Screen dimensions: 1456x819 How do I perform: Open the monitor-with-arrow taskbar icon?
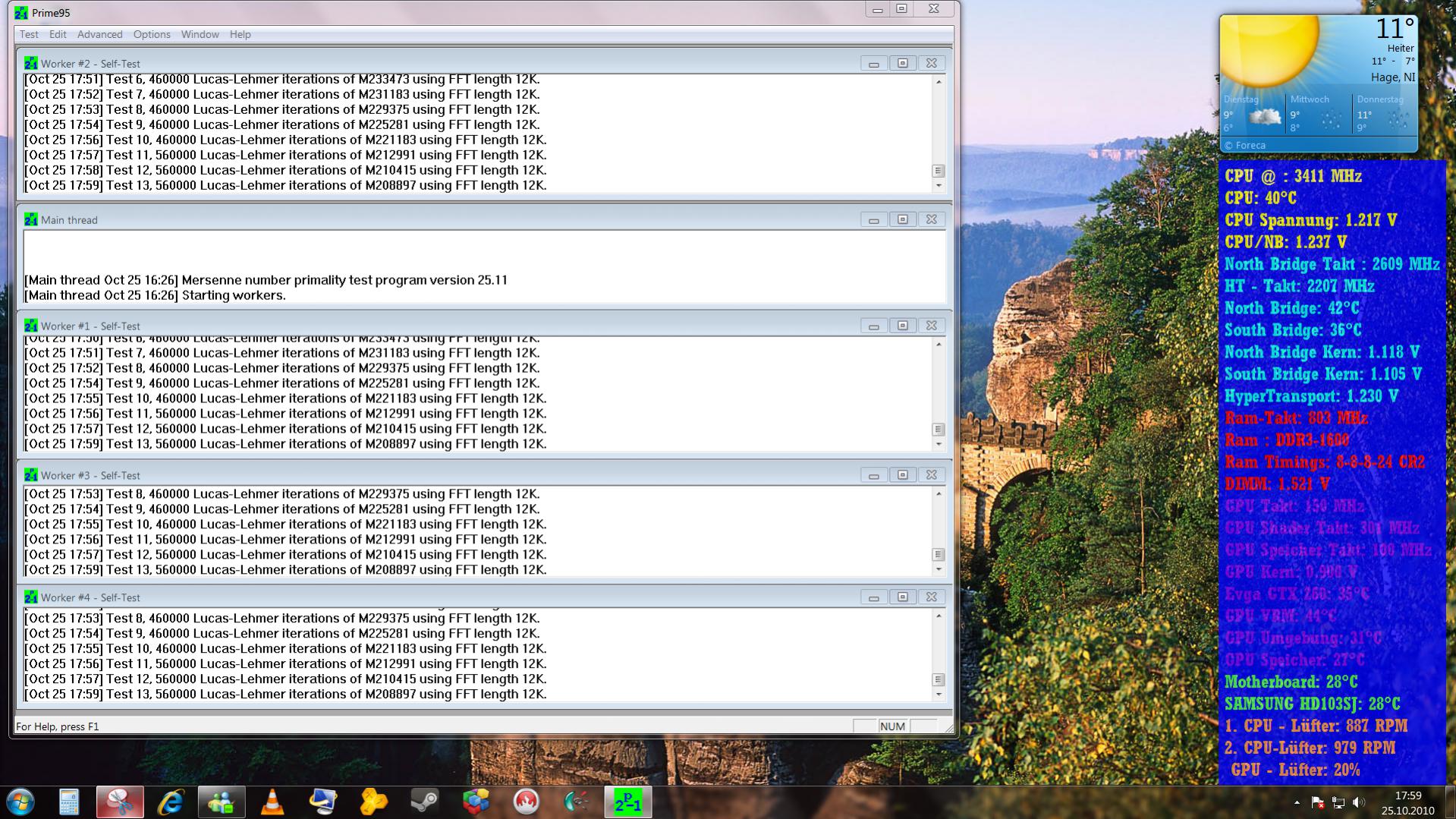point(323,802)
